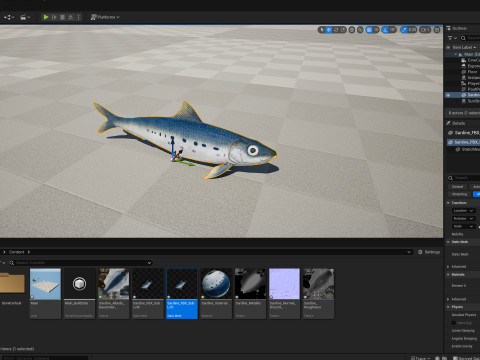Activate the Translate gizmo tool
This screenshot has height=360, width=480.
click(x=329, y=30)
